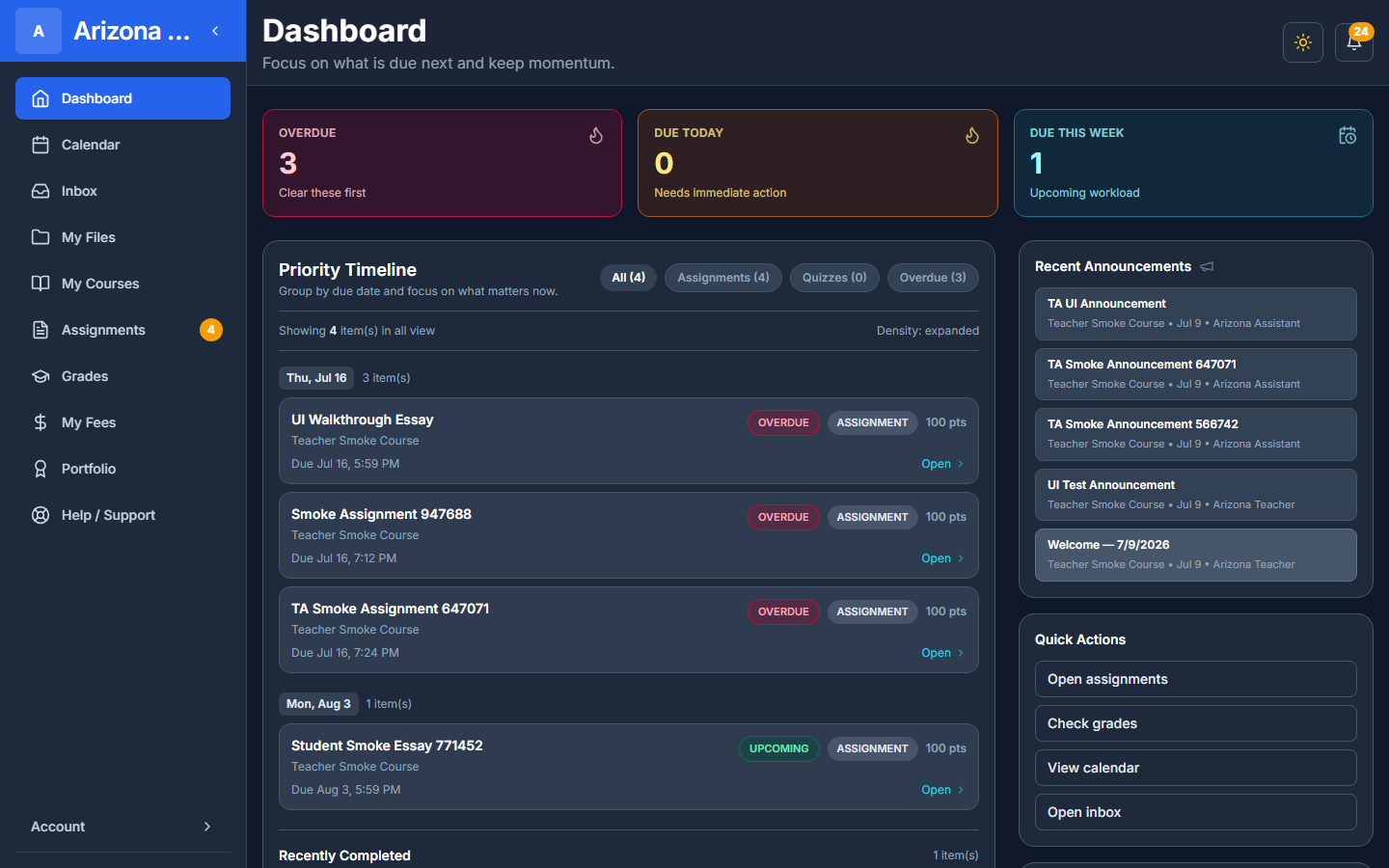The height and width of the screenshot is (868, 1389).
Task: Open the UI Walkthrough Essay assignment link
Action: pos(942,464)
